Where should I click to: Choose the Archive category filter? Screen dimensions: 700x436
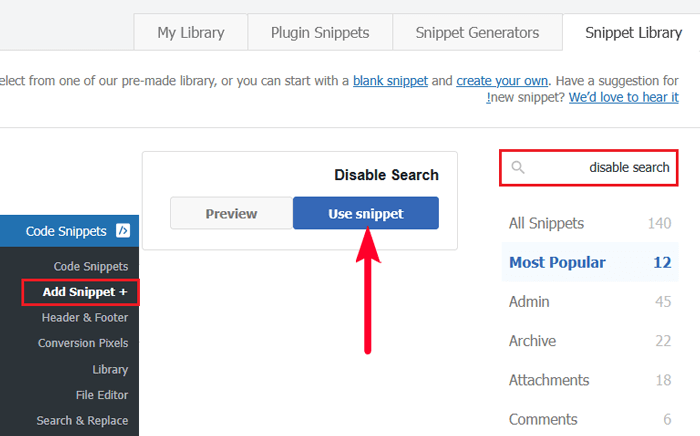(x=532, y=341)
